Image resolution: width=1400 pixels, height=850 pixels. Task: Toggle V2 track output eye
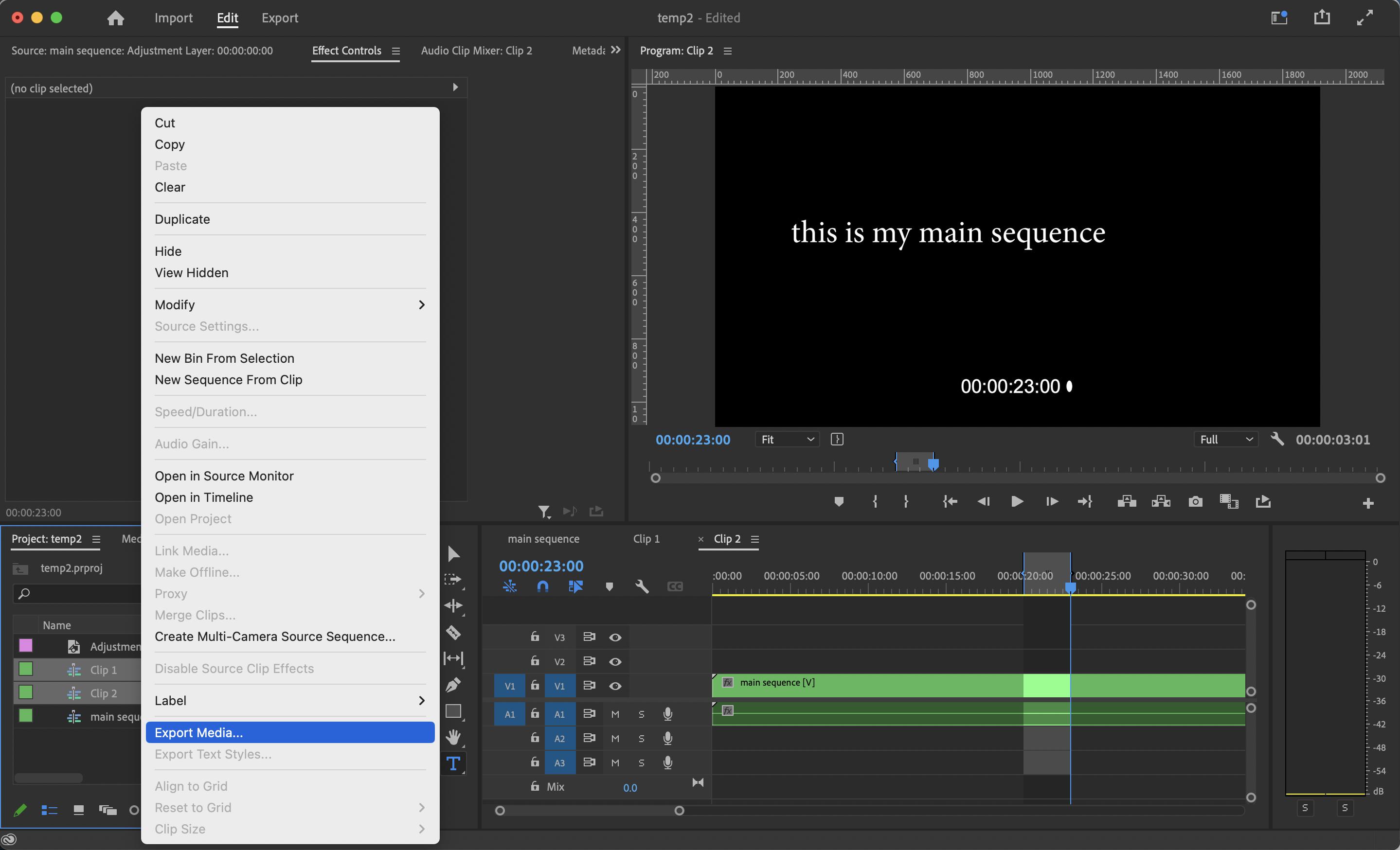[x=615, y=661]
